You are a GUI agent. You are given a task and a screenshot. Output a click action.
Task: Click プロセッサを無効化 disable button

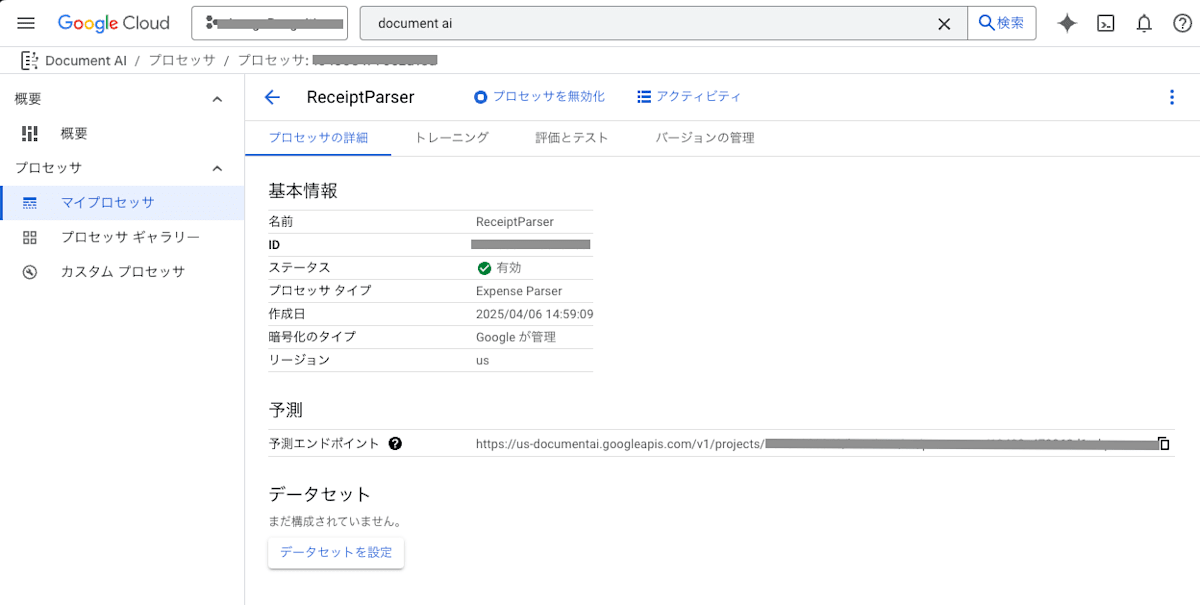539,97
